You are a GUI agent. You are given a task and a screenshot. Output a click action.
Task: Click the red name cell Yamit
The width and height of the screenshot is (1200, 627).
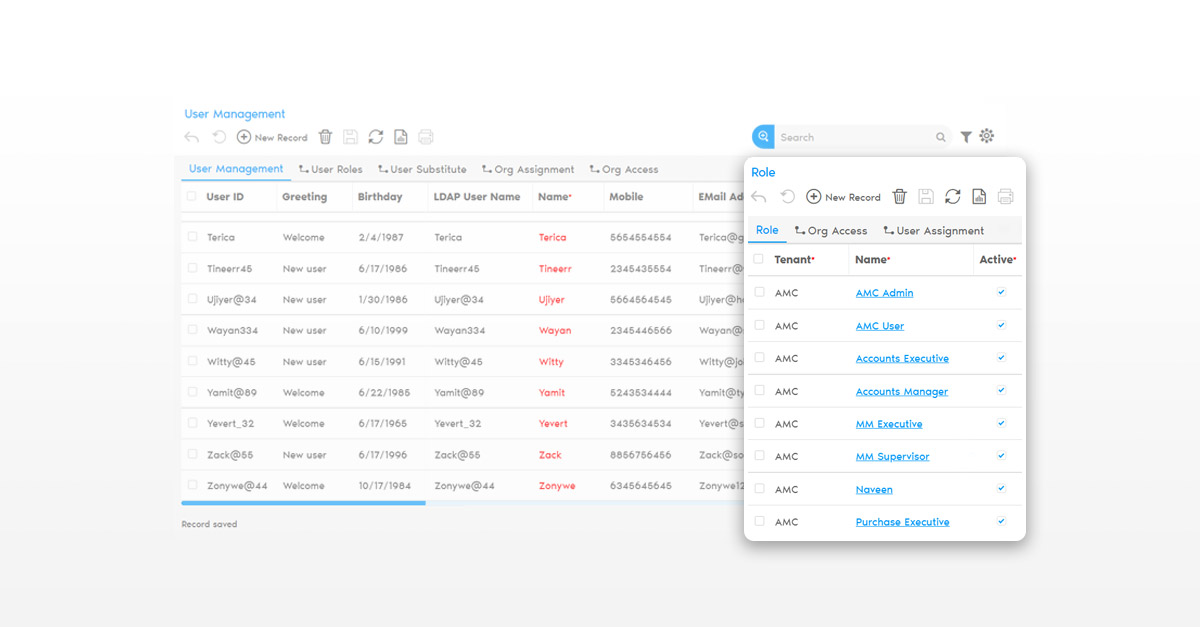click(552, 392)
